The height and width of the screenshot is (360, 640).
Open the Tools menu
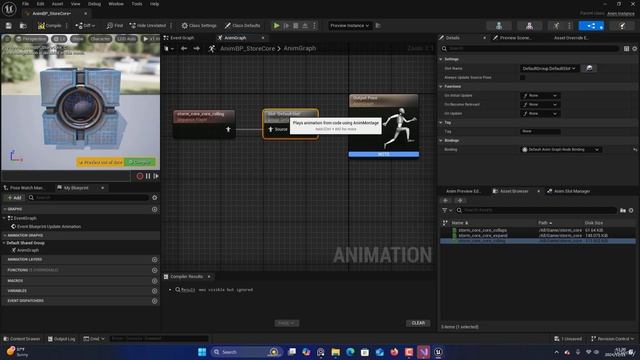coord(137,4)
